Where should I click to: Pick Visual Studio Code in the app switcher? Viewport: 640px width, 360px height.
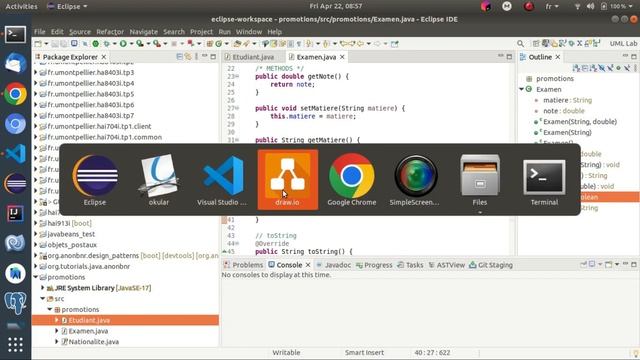pos(222,180)
